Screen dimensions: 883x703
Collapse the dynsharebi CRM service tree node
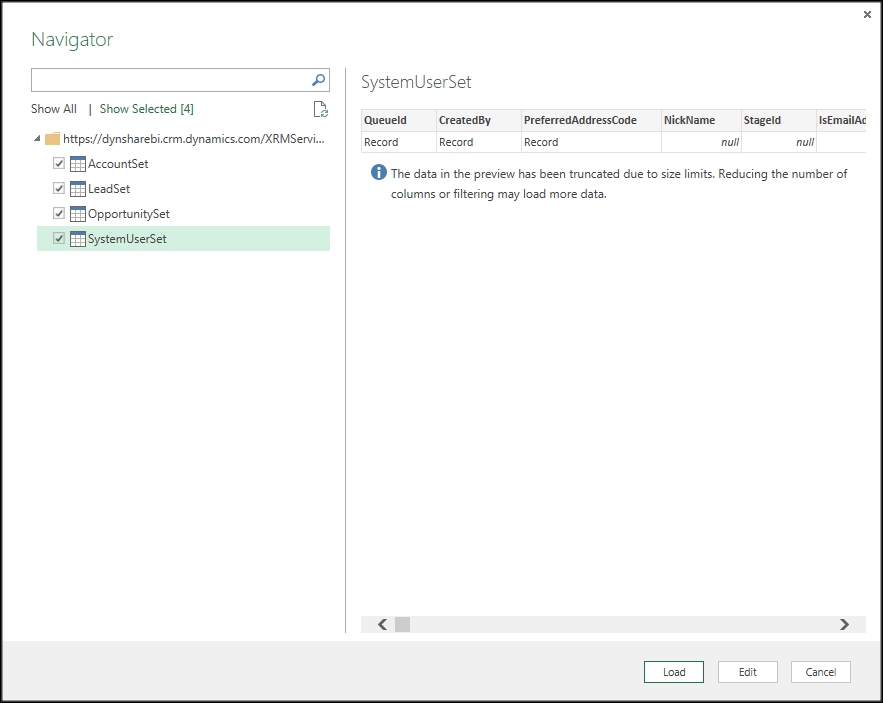[x=38, y=139]
